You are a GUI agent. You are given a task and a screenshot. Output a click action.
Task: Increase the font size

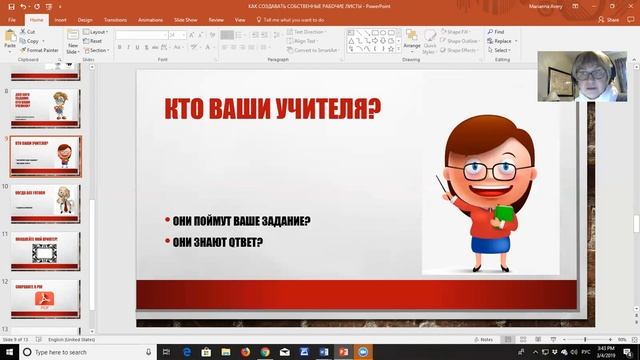192,36
